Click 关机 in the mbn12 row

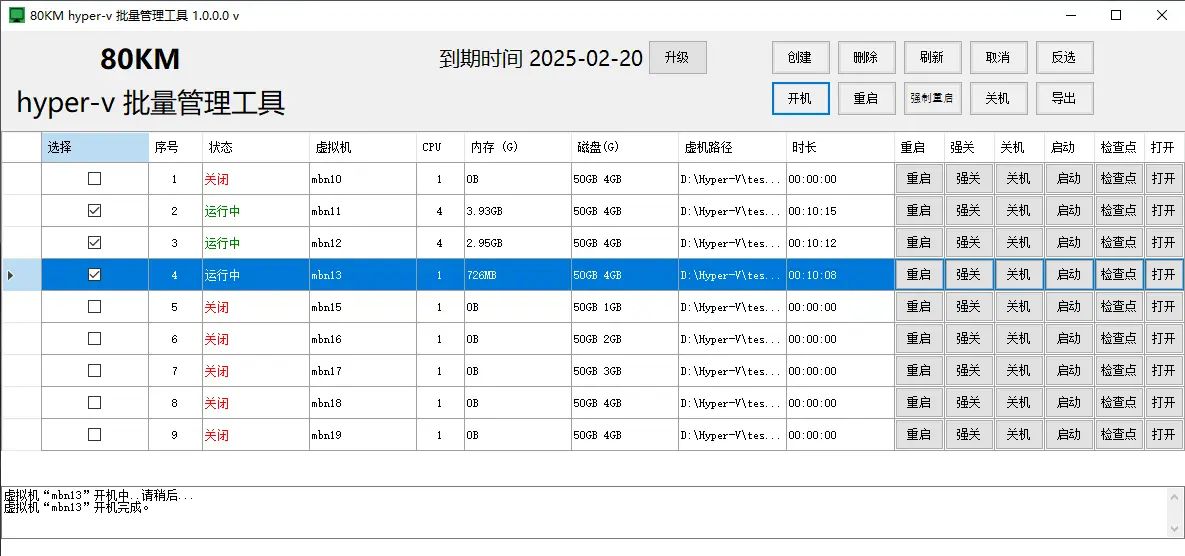coord(1019,242)
